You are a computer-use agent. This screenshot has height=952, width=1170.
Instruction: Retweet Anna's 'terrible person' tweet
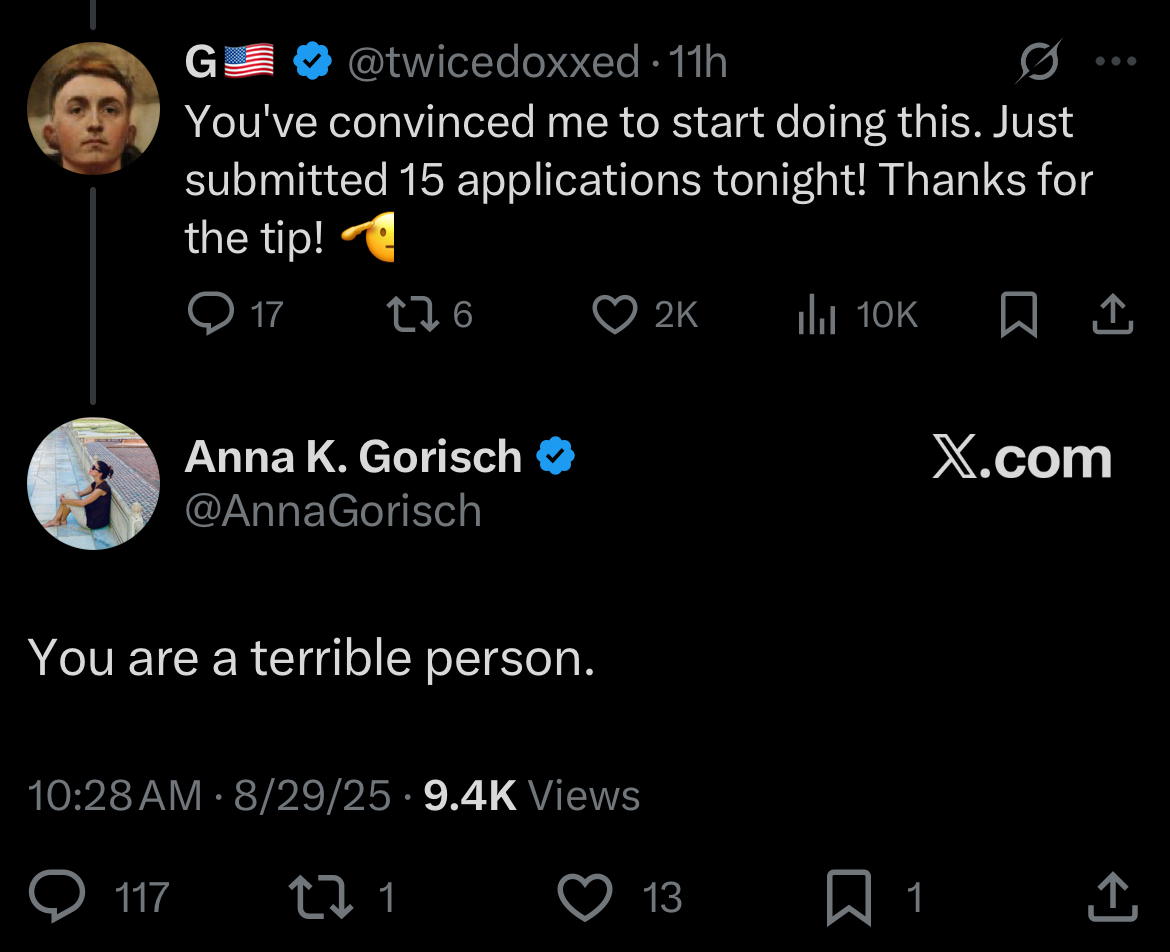[320, 897]
